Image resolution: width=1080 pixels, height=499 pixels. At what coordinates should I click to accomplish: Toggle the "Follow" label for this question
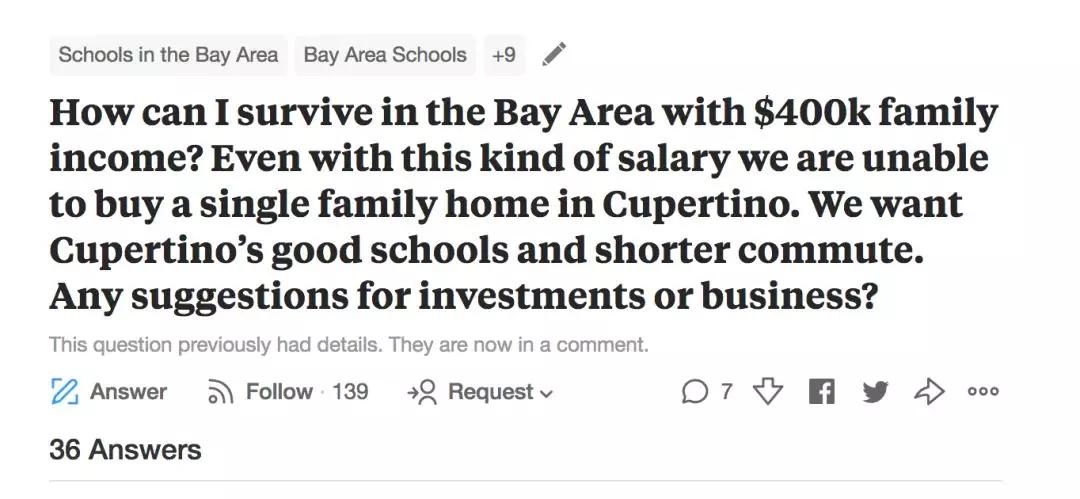pos(279,392)
